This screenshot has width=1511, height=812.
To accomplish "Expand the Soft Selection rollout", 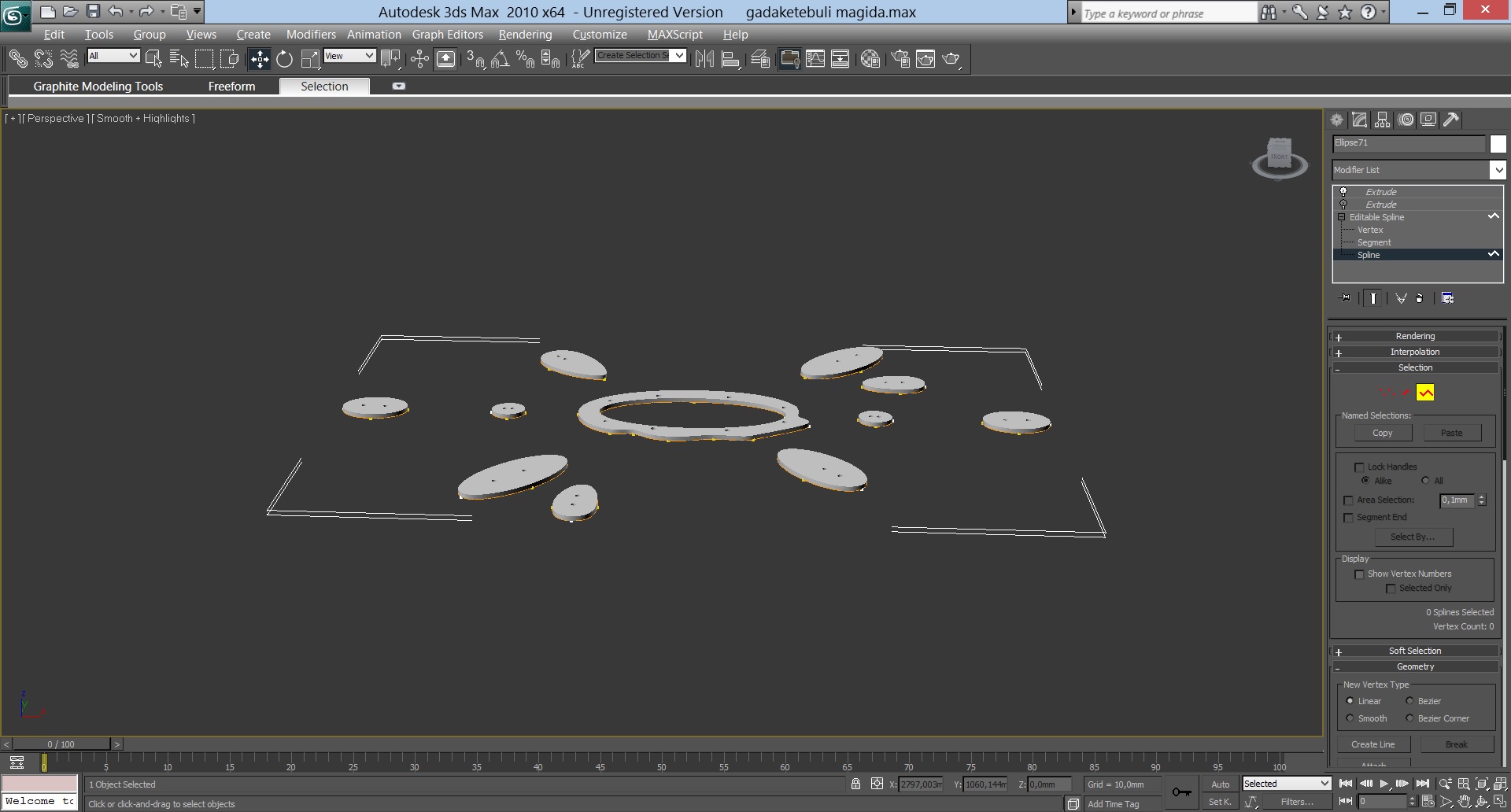I will [1415, 651].
